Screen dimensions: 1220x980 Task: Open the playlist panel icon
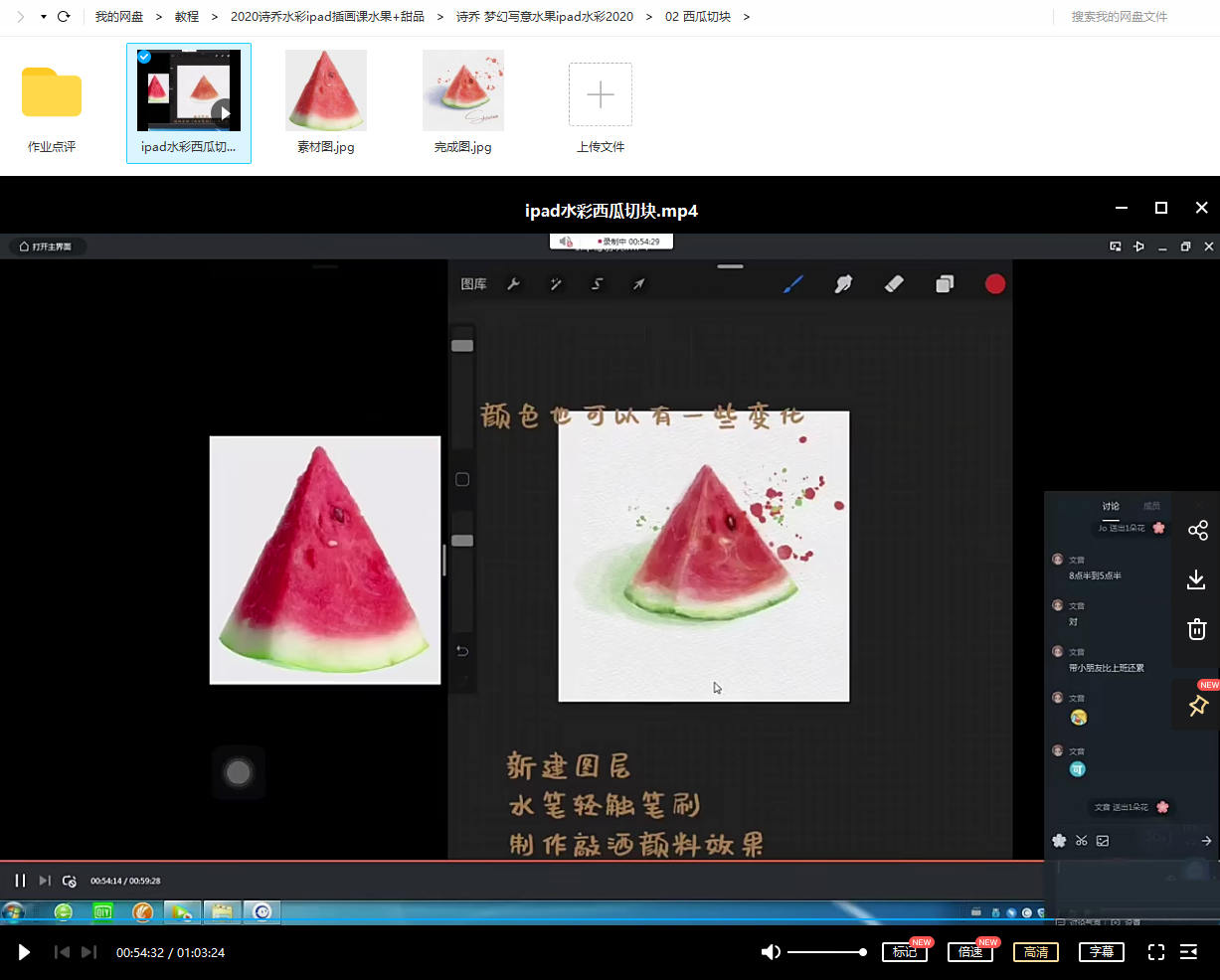point(1188,952)
